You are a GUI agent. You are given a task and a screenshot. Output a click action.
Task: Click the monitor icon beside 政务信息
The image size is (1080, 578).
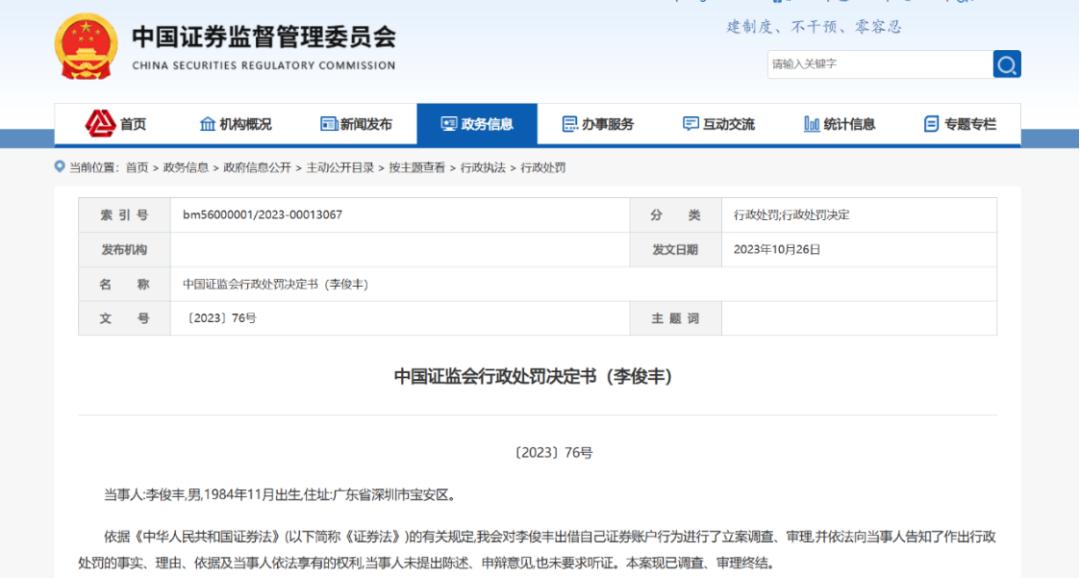point(449,124)
